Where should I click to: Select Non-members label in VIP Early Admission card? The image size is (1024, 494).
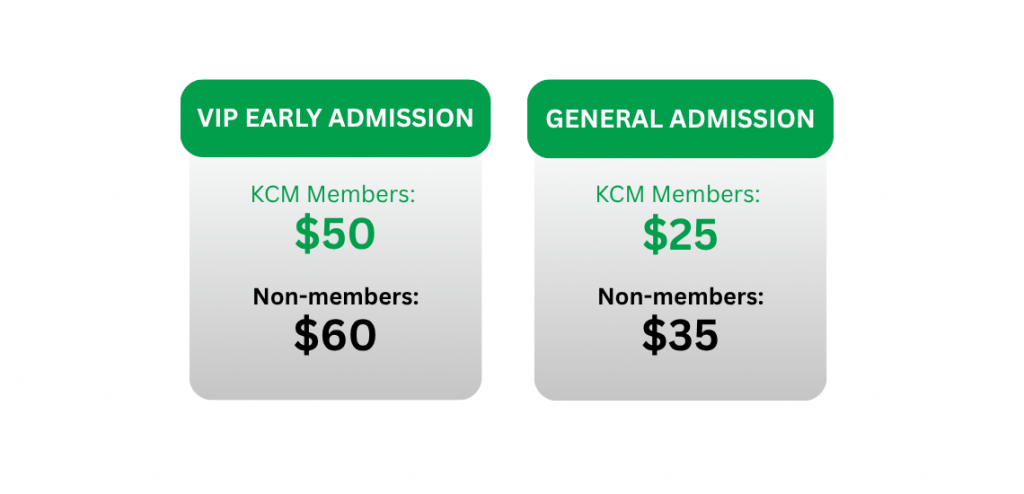click(x=335, y=296)
